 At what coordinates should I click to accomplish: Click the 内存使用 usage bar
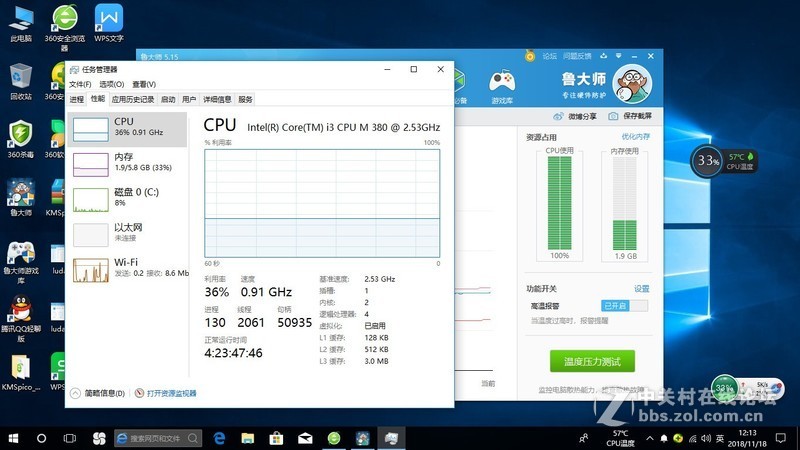(624, 203)
